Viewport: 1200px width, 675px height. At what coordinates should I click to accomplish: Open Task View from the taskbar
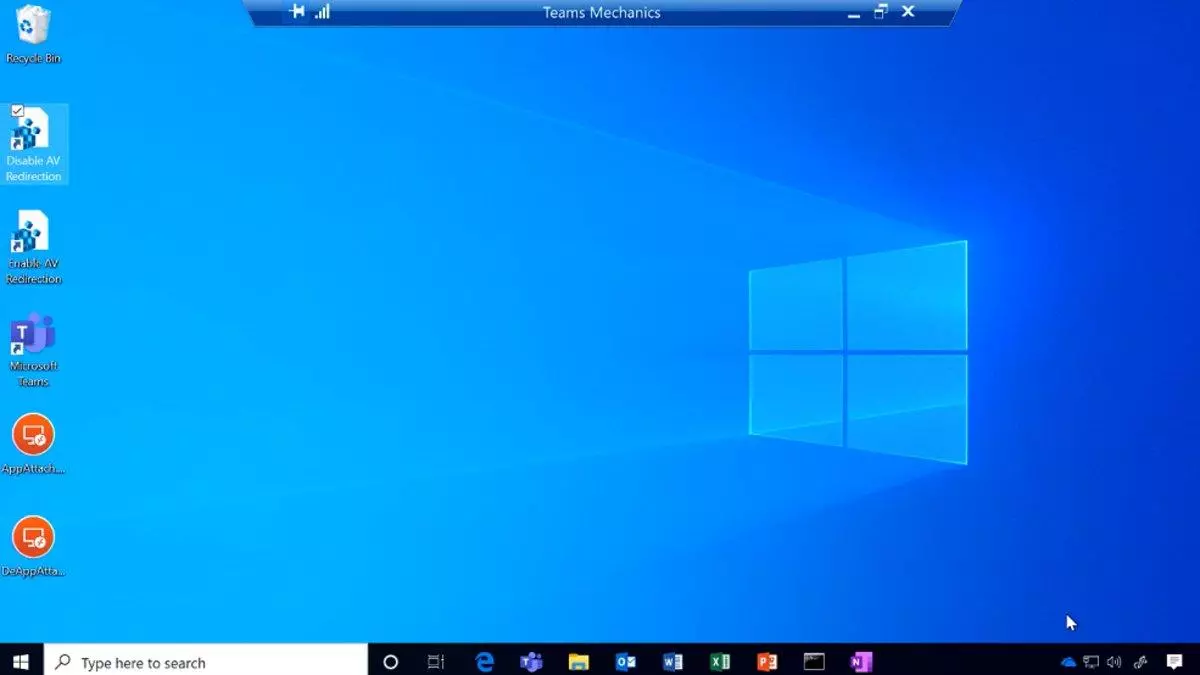pyautogui.click(x=436, y=662)
